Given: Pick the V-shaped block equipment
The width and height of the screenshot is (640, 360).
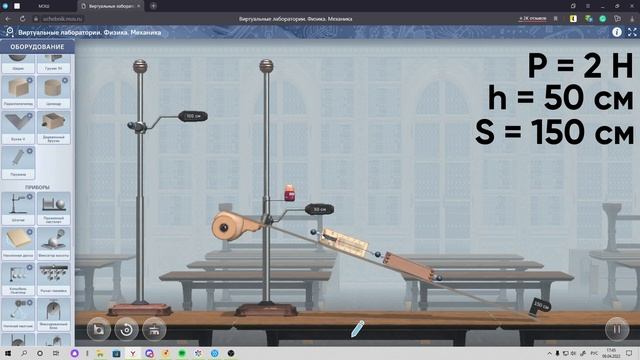Looking at the screenshot, I should pos(18,127).
